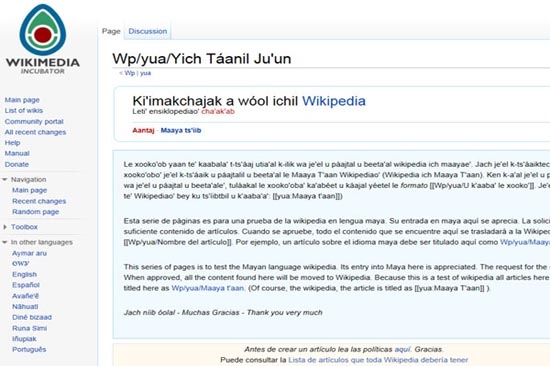Switch language to Español
The height and width of the screenshot is (366, 550).
(26, 285)
